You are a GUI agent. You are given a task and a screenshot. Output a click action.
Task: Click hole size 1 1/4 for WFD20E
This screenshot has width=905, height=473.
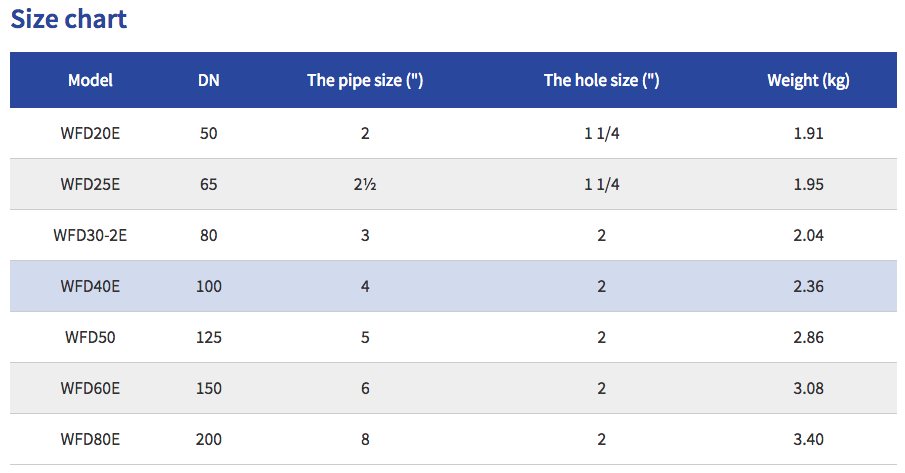click(601, 133)
